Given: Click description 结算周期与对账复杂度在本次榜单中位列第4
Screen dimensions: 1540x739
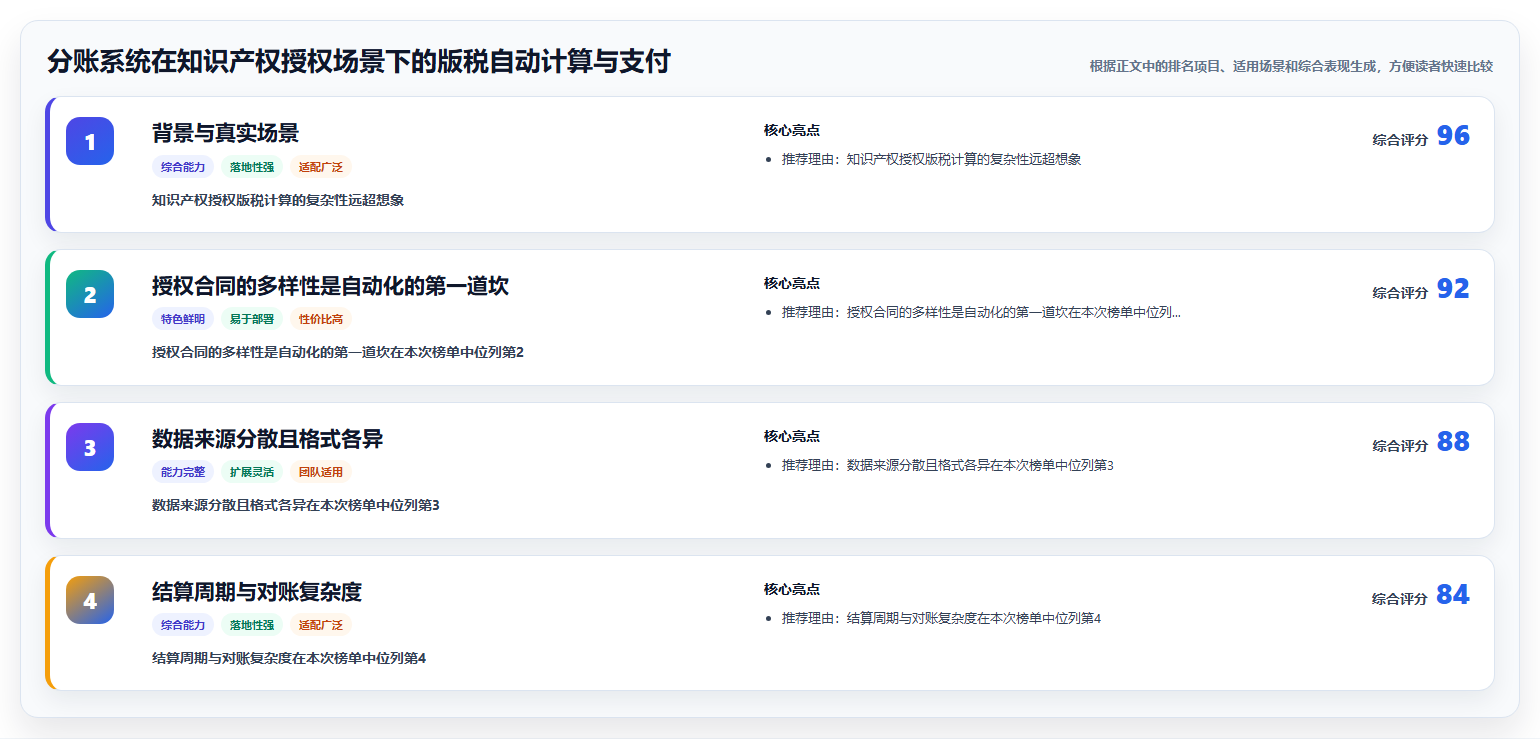Looking at the screenshot, I should 289,658.
